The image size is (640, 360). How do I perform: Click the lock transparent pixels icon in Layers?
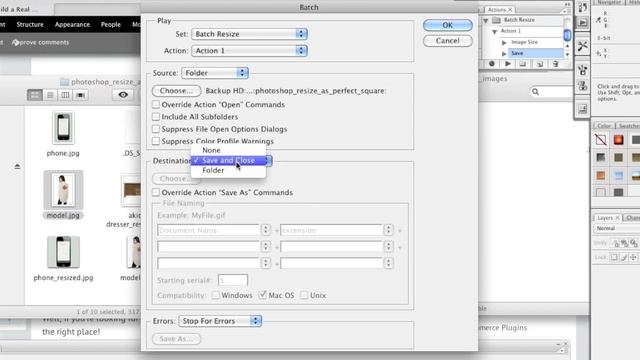(614, 257)
